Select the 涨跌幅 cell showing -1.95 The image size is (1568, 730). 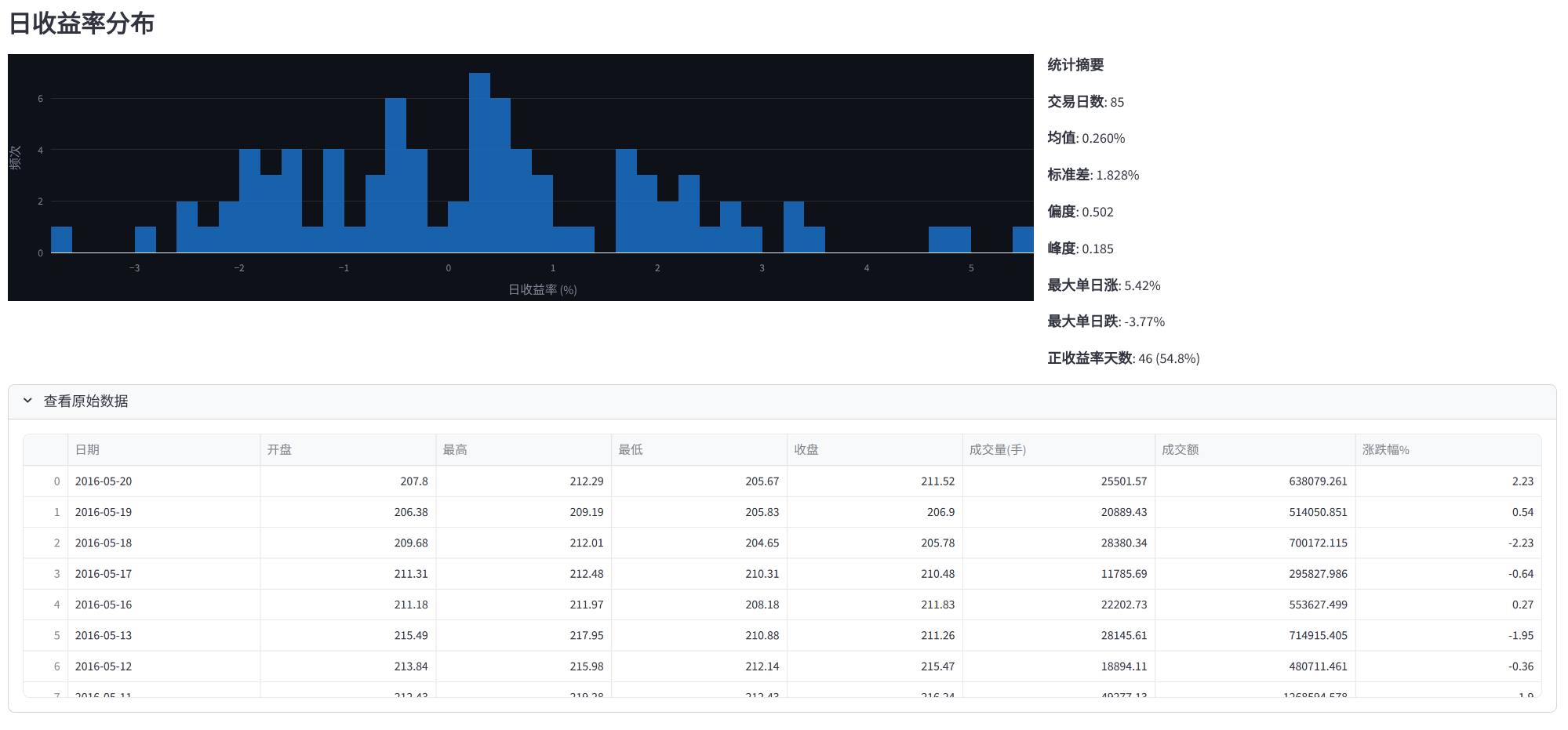pos(1520,635)
